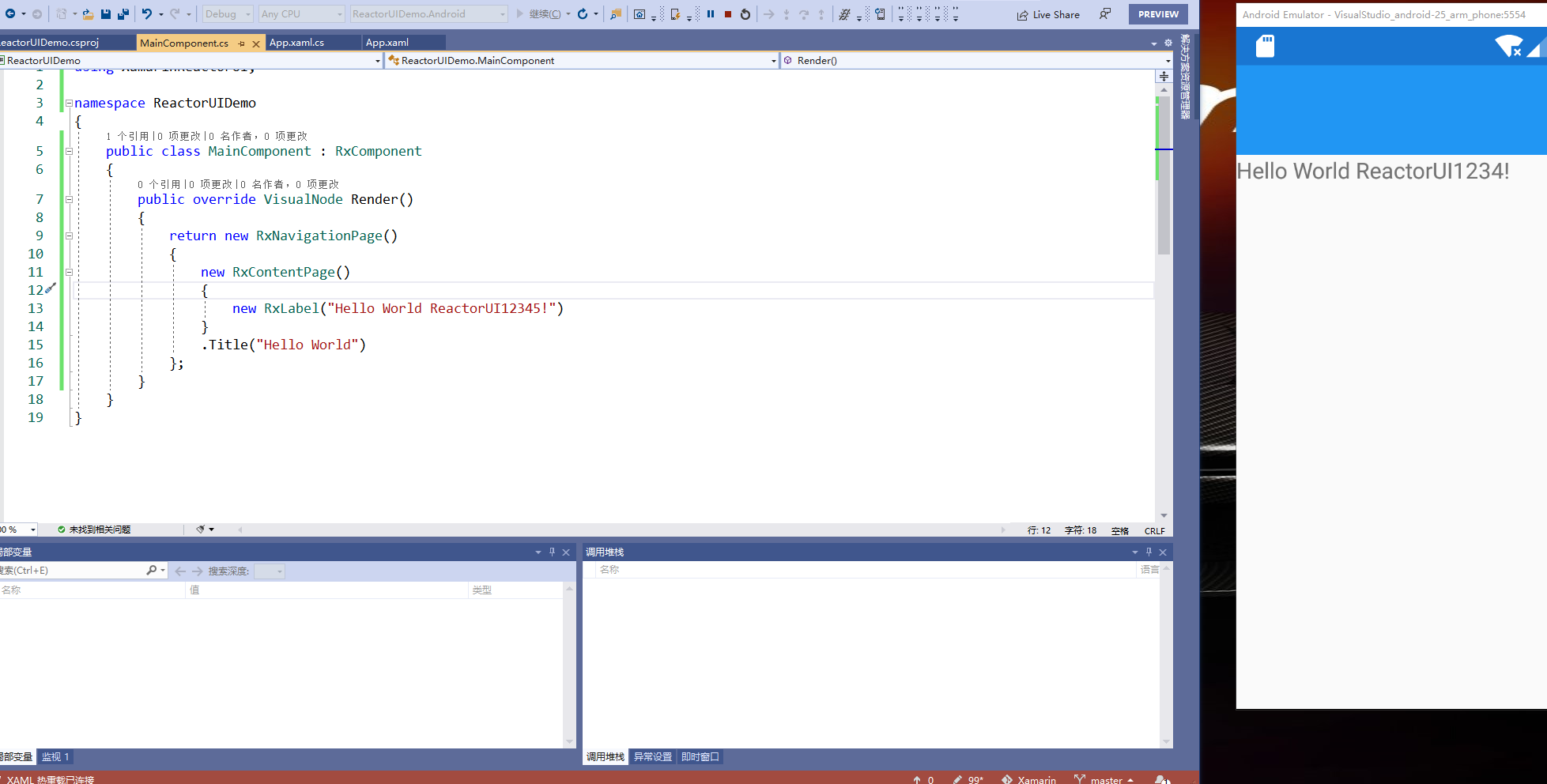The width and height of the screenshot is (1547, 784).
Task: Restart the application via the circular arrow icon
Action: pos(745,13)
